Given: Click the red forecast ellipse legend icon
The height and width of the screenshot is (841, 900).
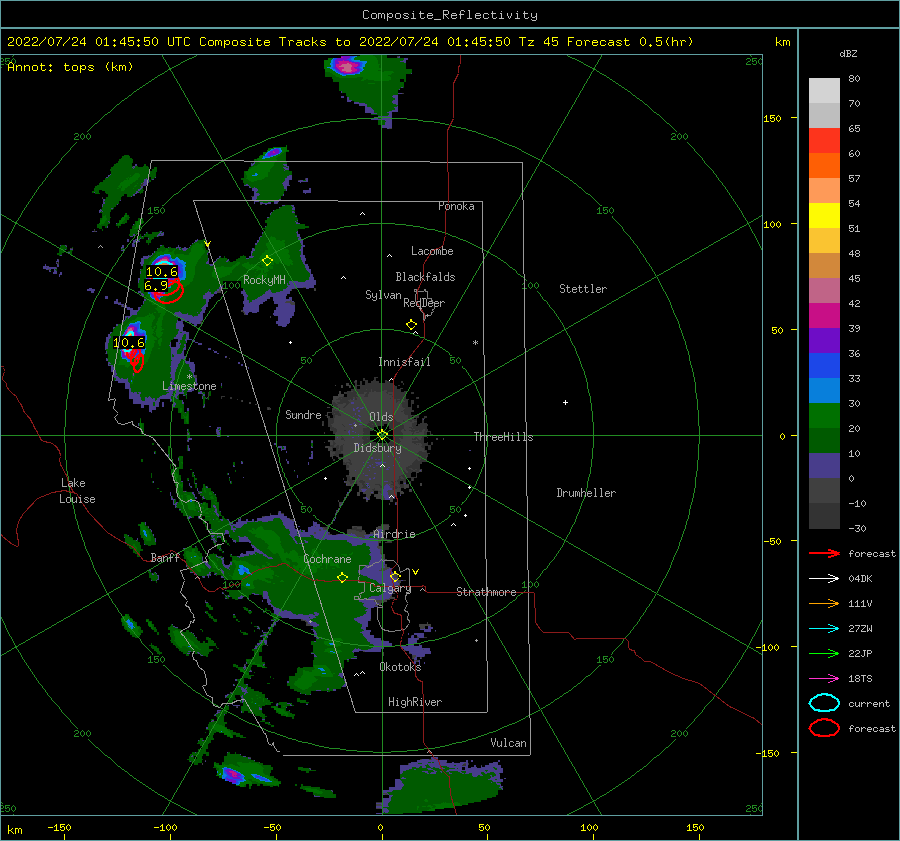Looking at the screenshot, I should pyautogui.click(x=824, y=728).
